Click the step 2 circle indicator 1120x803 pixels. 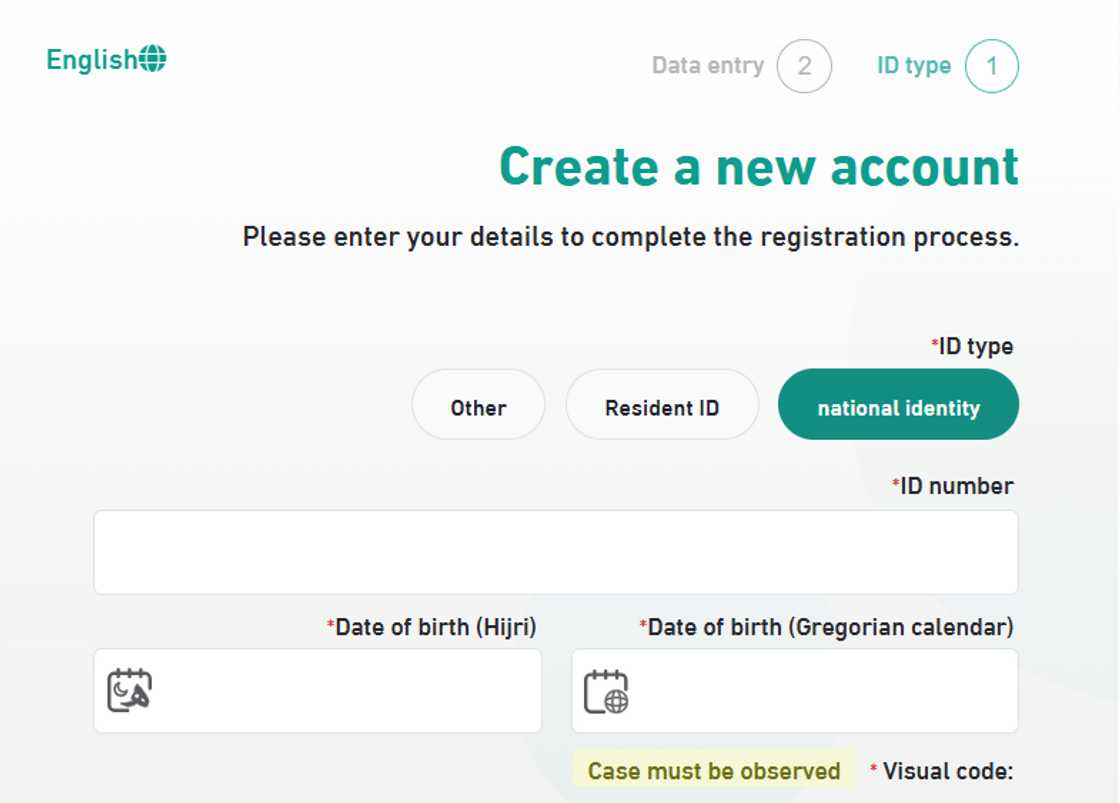pos(804,67)
